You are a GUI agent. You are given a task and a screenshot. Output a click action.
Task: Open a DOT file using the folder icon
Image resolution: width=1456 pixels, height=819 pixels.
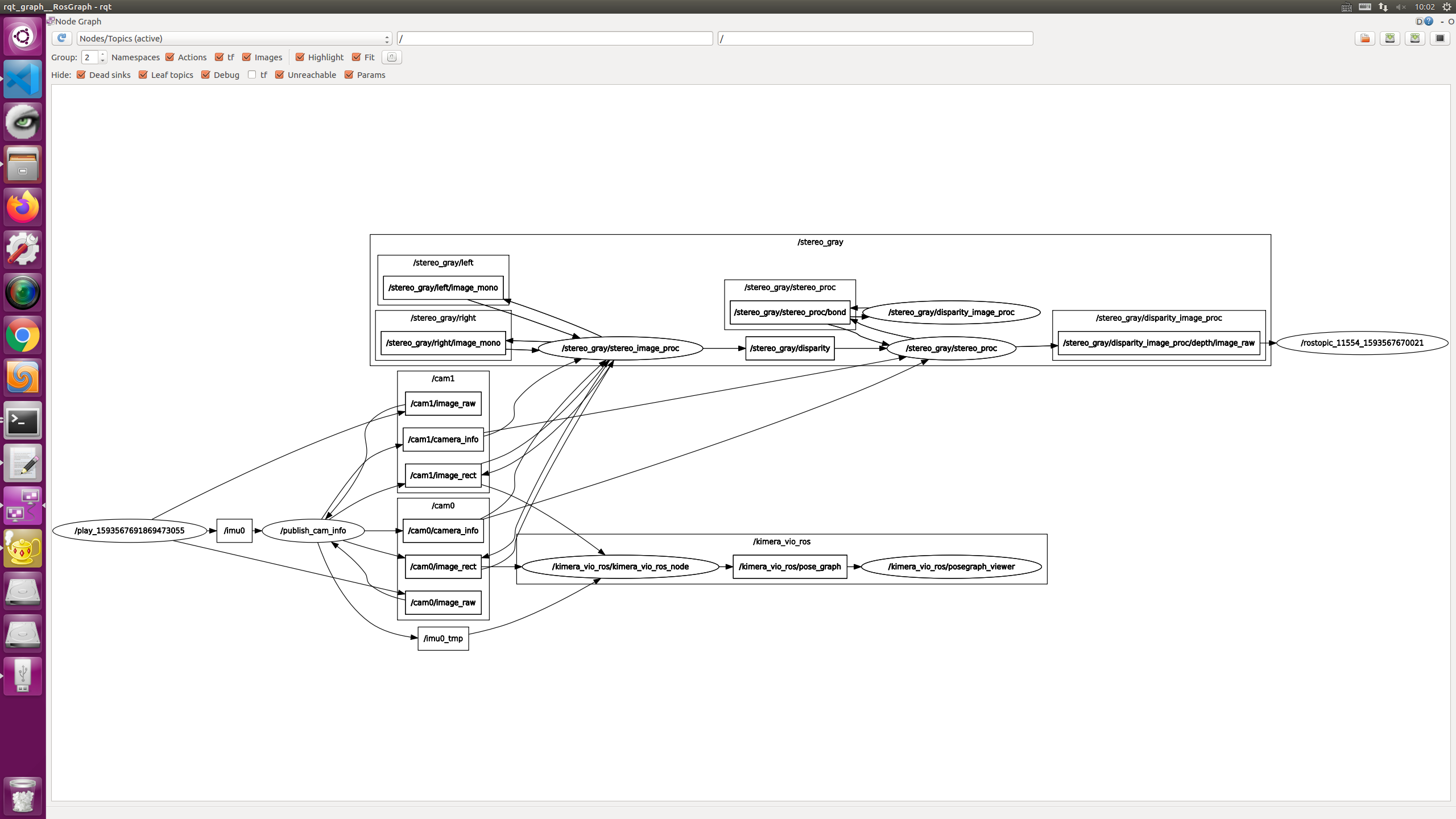[1364, 38]
